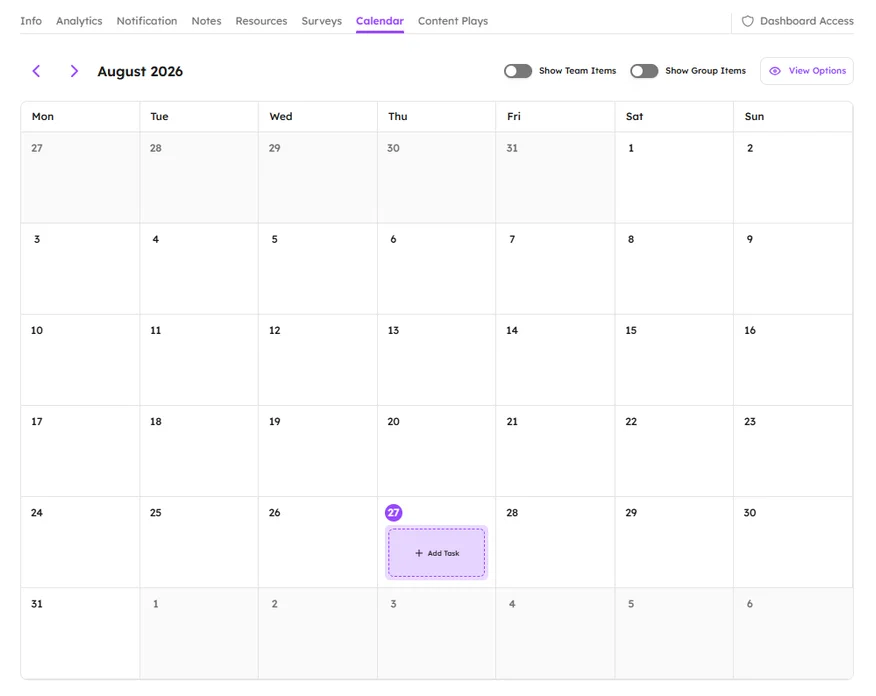The image size is (876, 696).
Task: Select Saturday August 29
Action: (674, 542)
